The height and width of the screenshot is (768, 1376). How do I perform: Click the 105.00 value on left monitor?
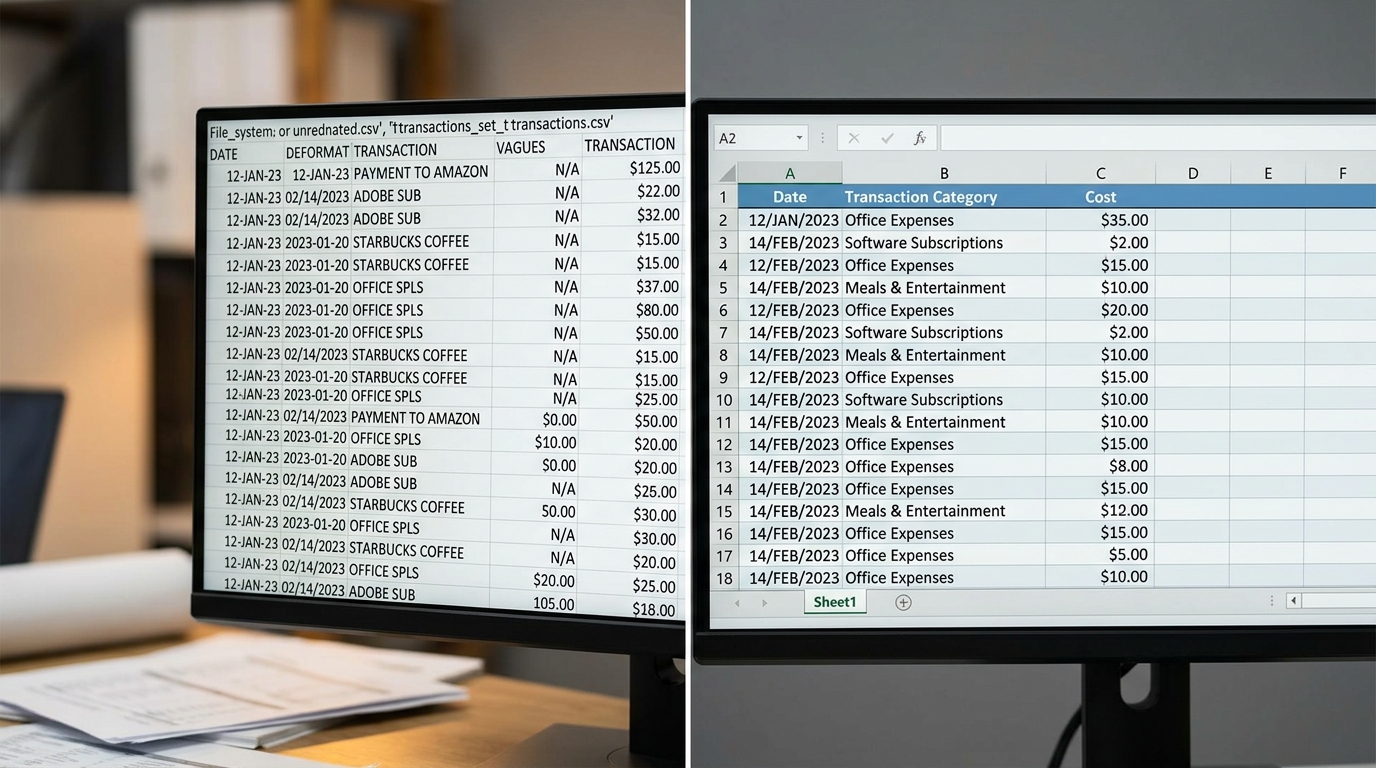pyautogui.click(x=552, y=604)
